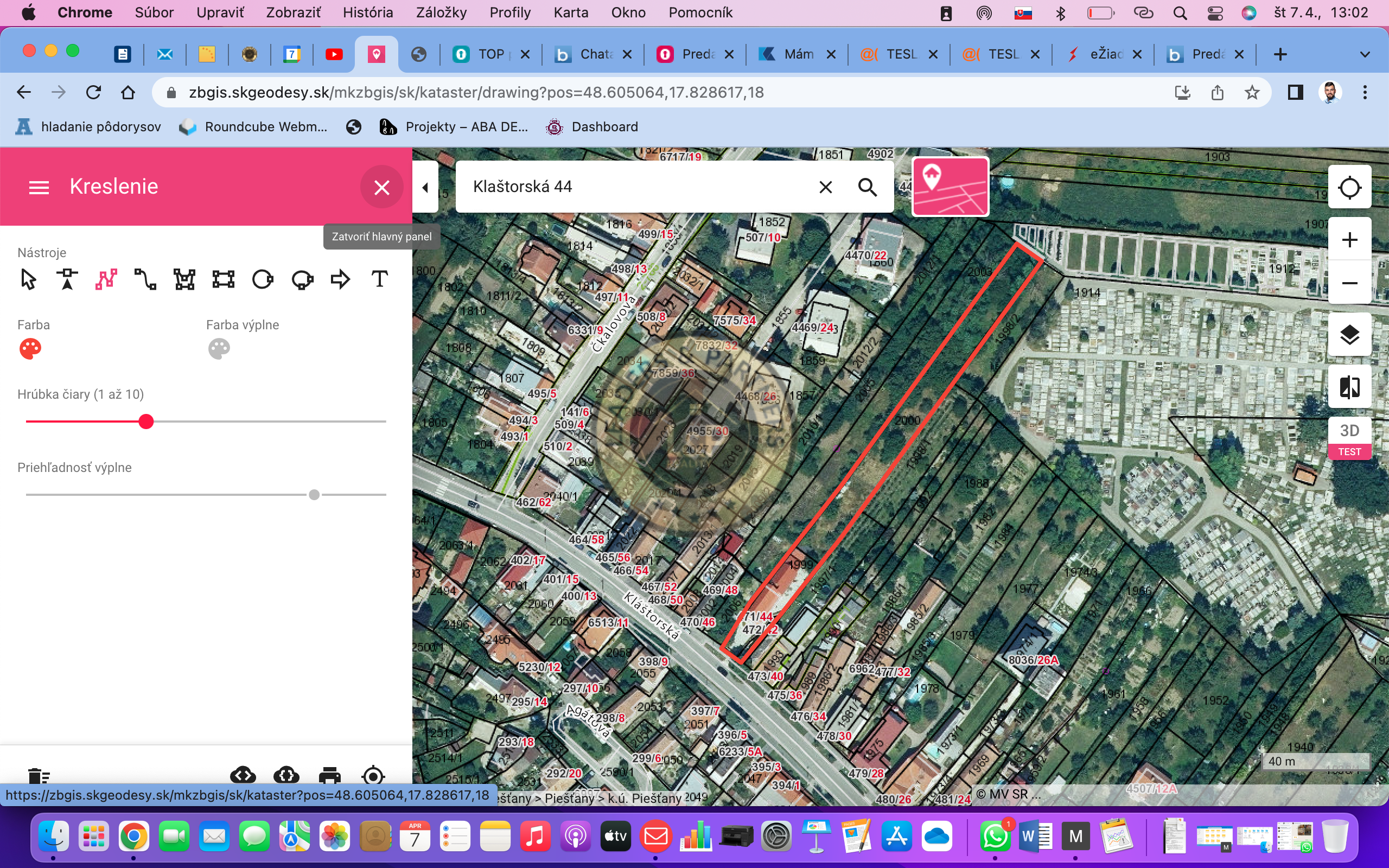Screen dimensions: 1389x868
Task: Share the page via share icon
Action: tap(1218, 92)
